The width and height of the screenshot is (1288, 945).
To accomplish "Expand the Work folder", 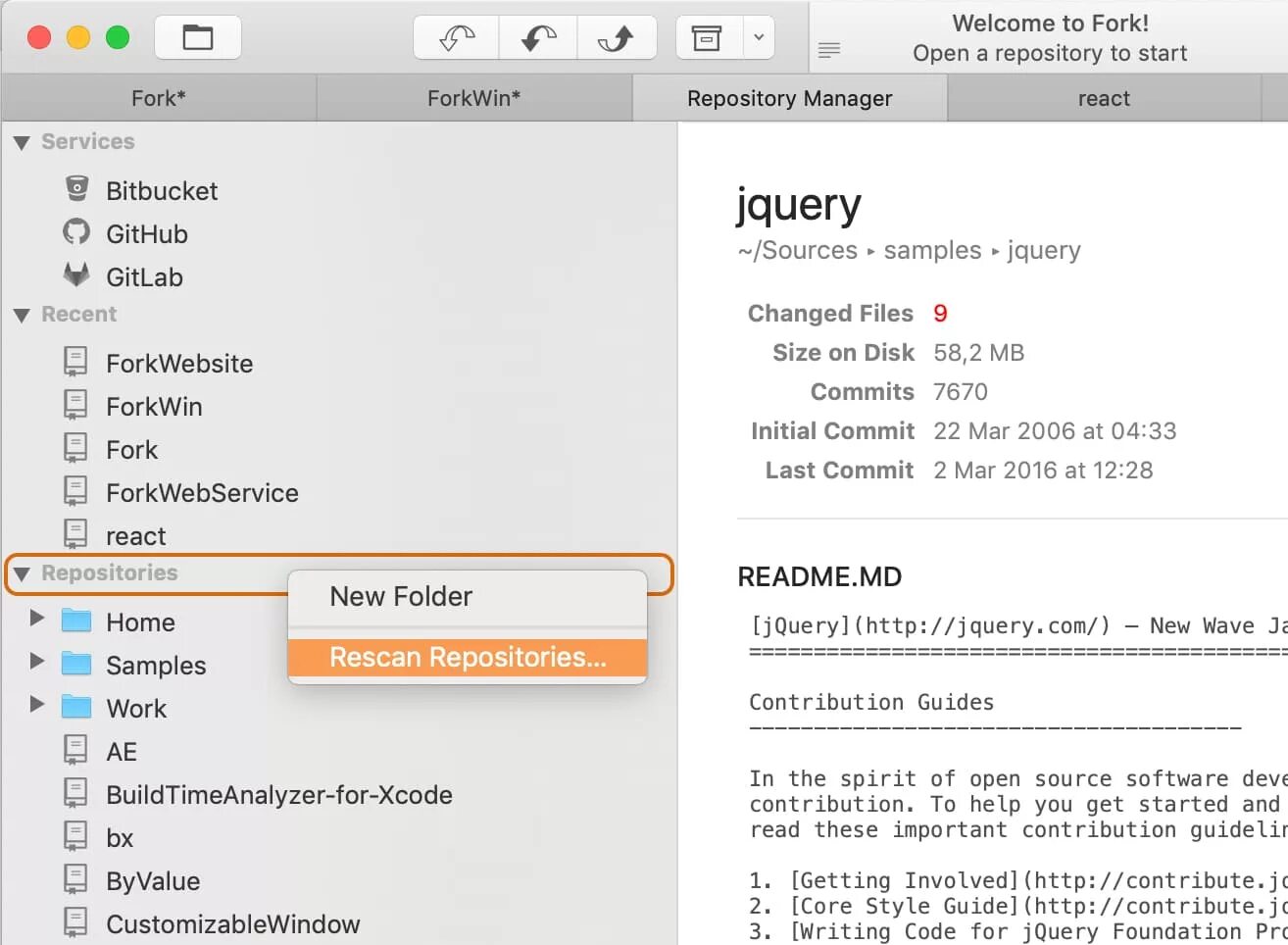I will (36, 705).
